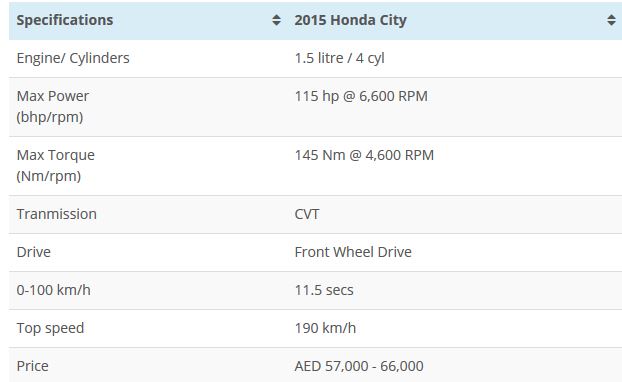Select the Max Power (bhp/rpm) label
The width and height of the screenshot is (622, 382).
click(53, 107)
